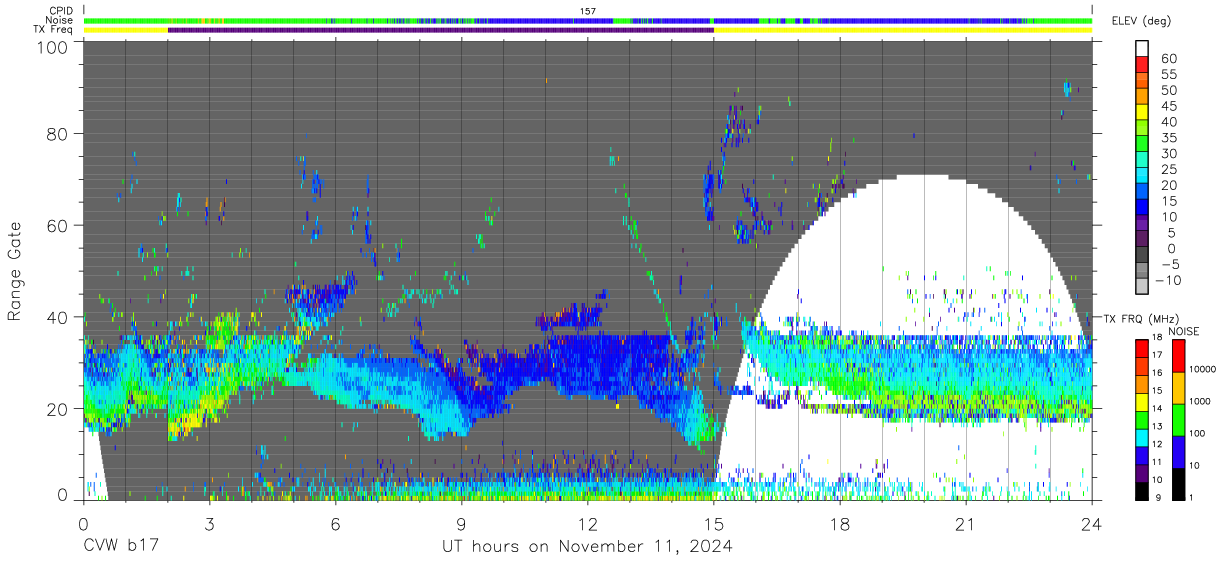Click the 18 tick label on the UT axis
Image resolution: width=1228 pixels, height=567 pixels.
coord(840,524)
